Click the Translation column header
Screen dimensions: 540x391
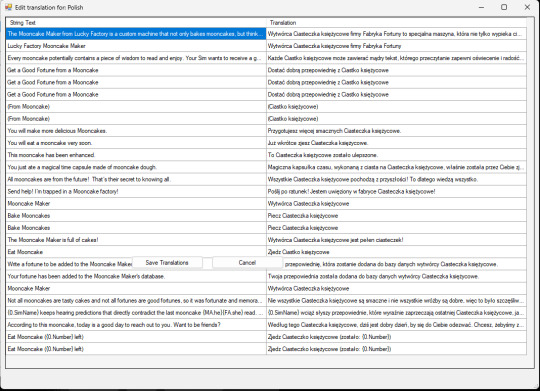point(396,23)
